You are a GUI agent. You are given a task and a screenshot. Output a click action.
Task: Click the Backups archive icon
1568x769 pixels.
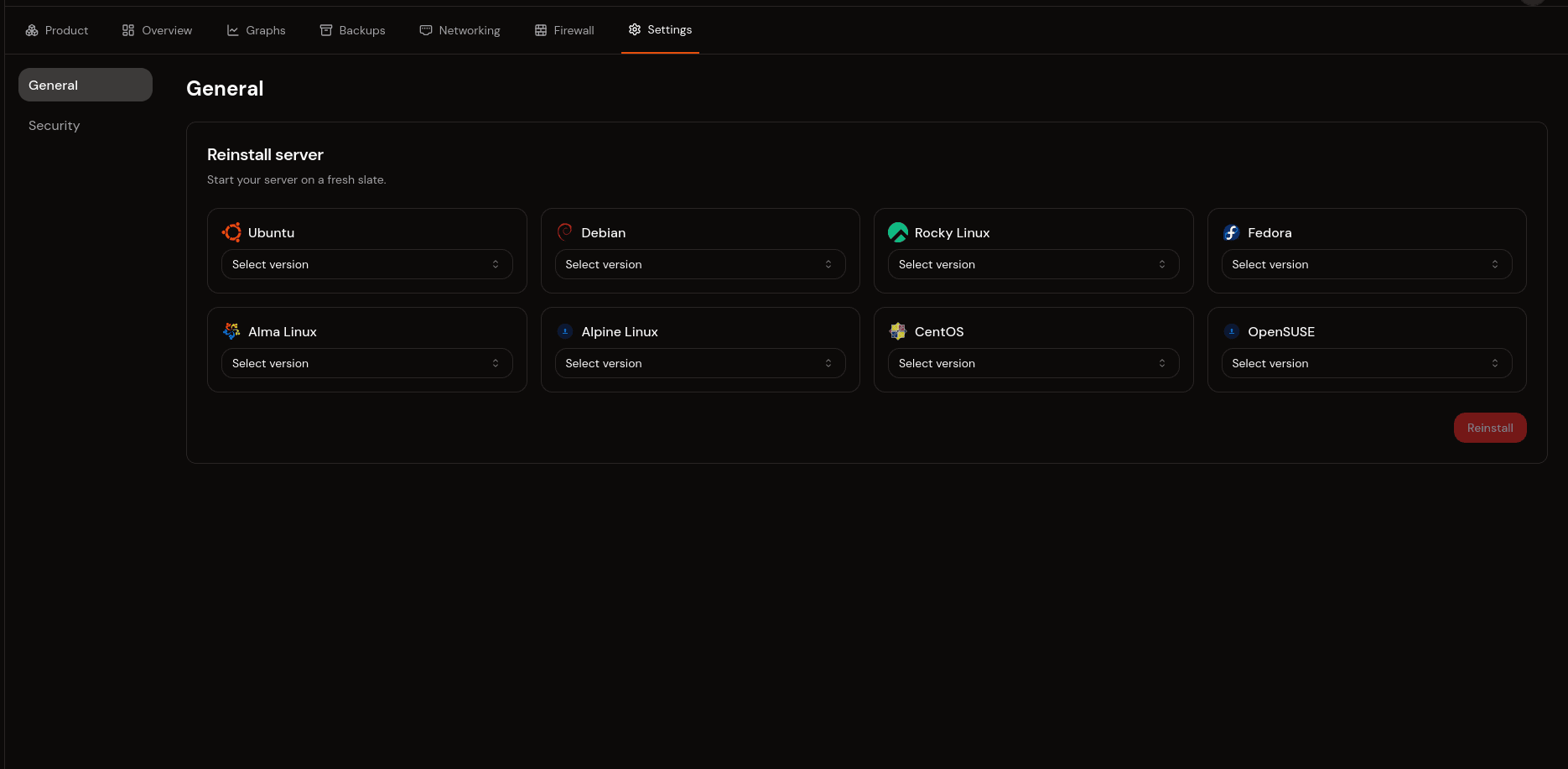click(326, 30)
